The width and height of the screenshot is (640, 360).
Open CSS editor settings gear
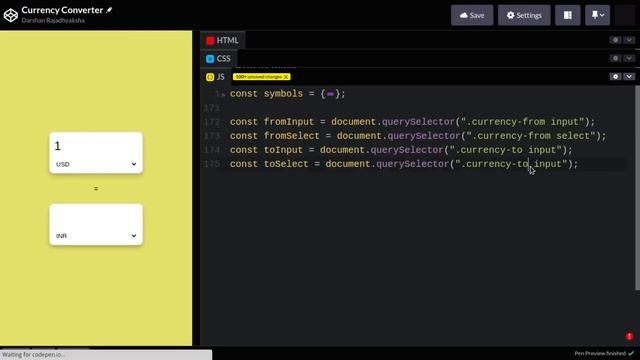(616, 58)
